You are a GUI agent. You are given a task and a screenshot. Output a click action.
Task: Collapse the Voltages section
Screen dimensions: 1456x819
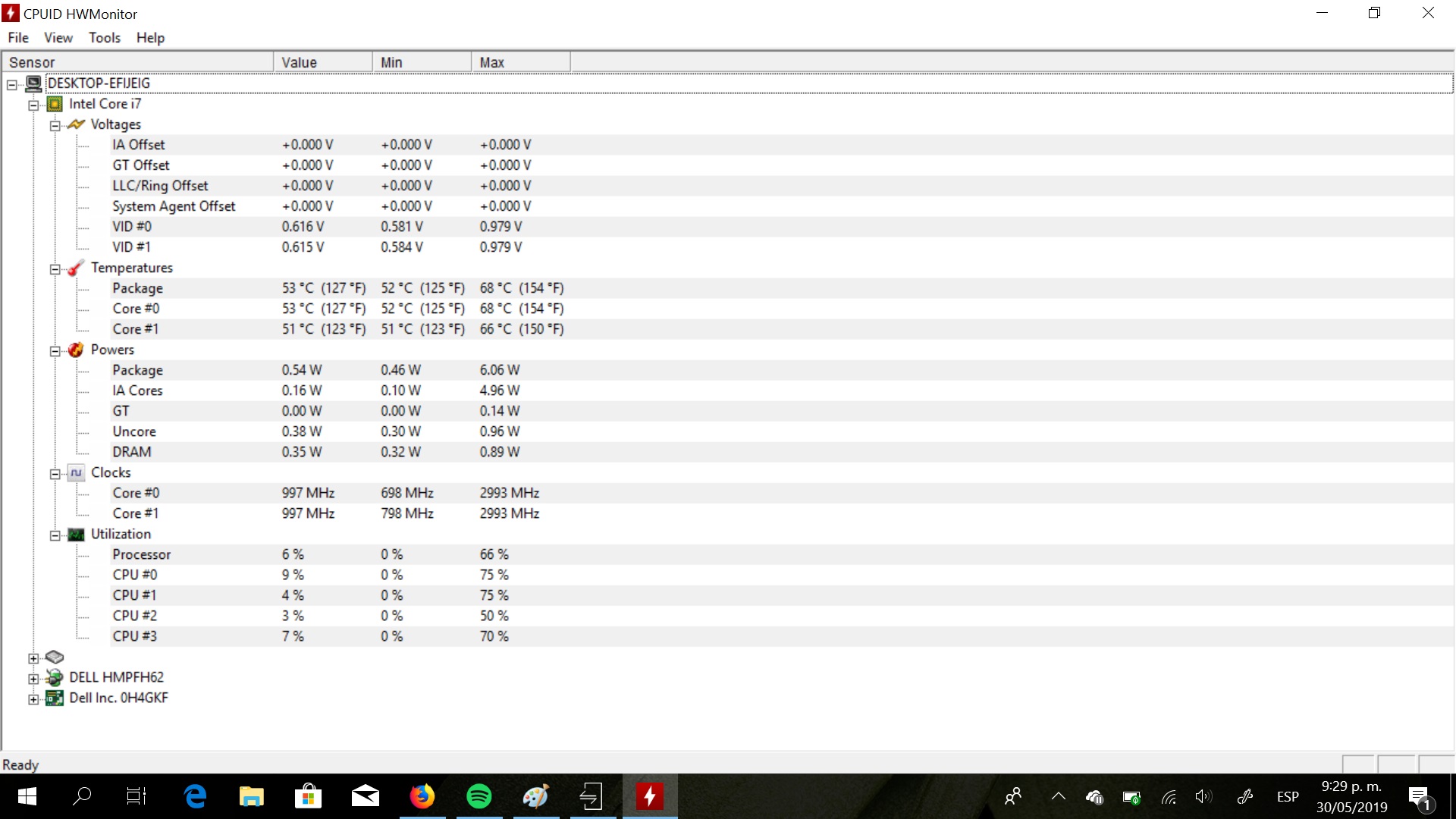coord(55,126)
